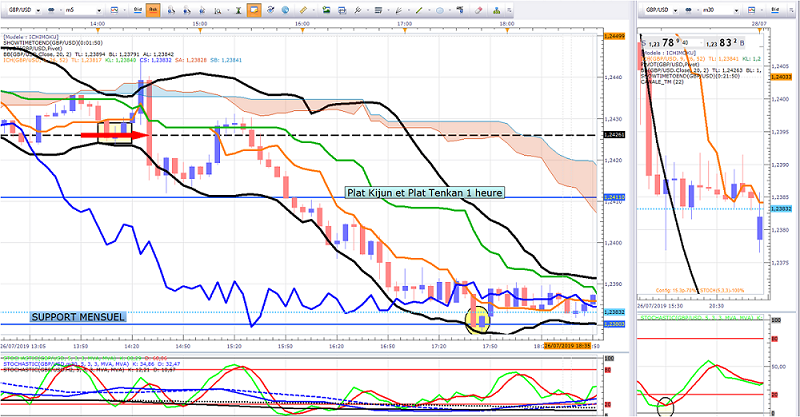Expand the arrow next to the magnifier tool
The image size is (800, 417).
227,10
